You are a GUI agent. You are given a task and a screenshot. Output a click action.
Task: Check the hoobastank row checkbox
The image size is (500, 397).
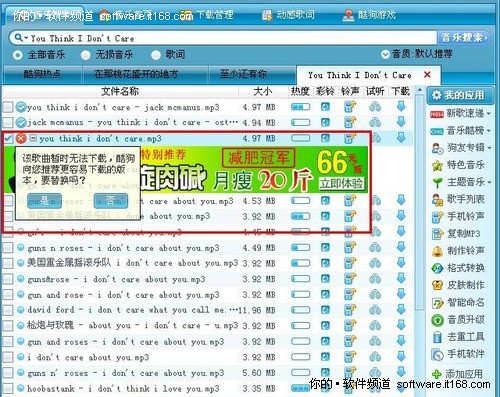coord(8,388)
